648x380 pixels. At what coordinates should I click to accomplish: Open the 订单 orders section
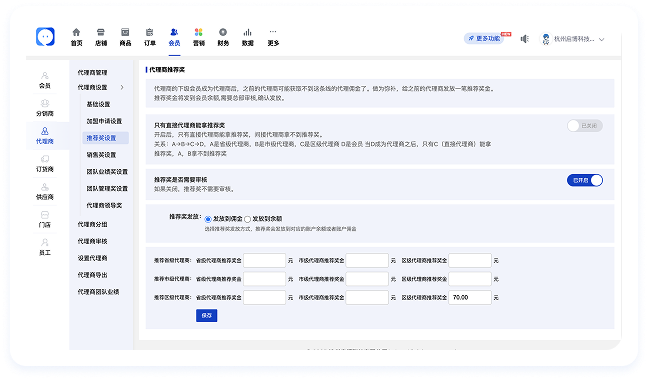[x=150, y=37]
